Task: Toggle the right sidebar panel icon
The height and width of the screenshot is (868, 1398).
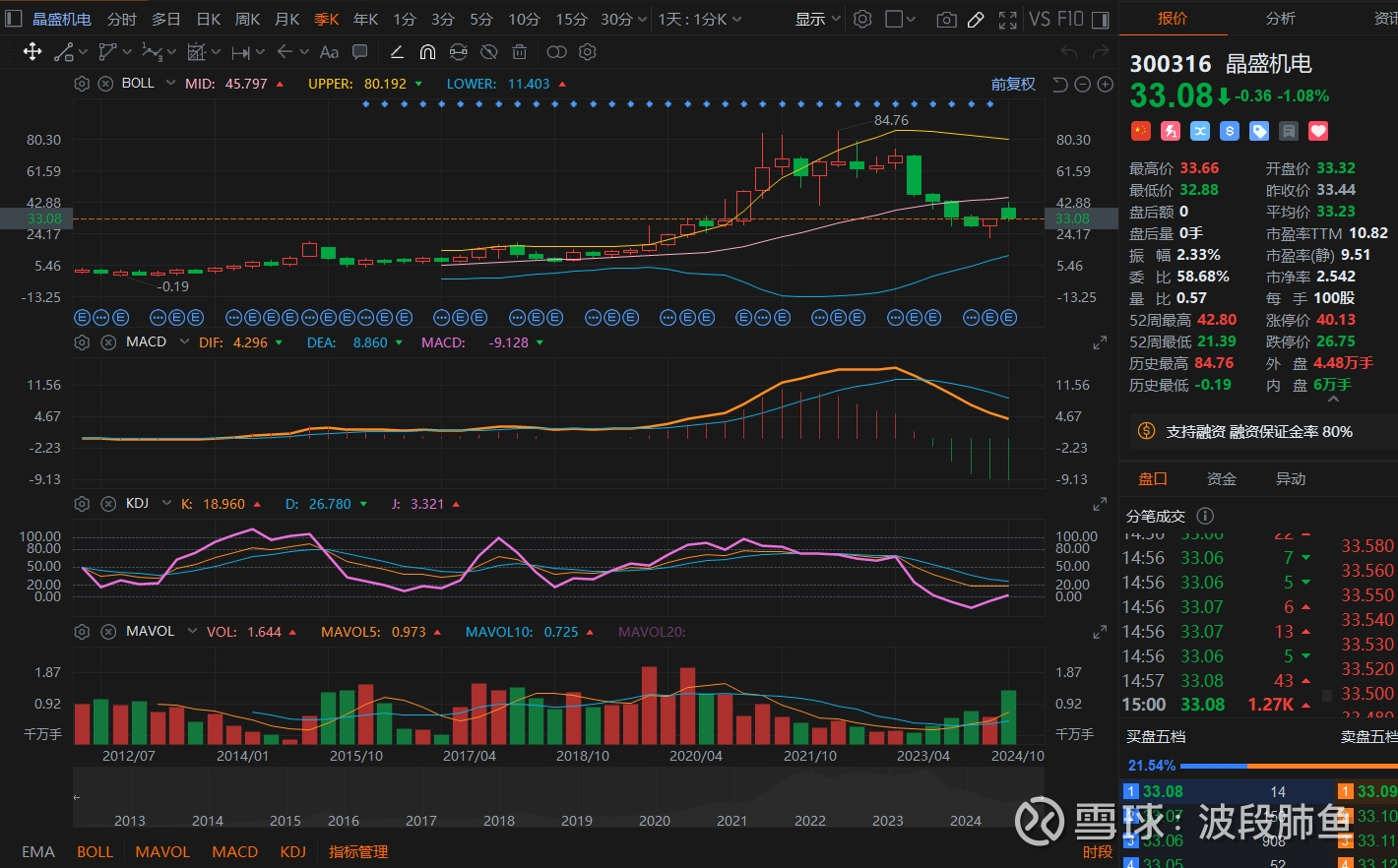Action: click(x=1101, y=20)
